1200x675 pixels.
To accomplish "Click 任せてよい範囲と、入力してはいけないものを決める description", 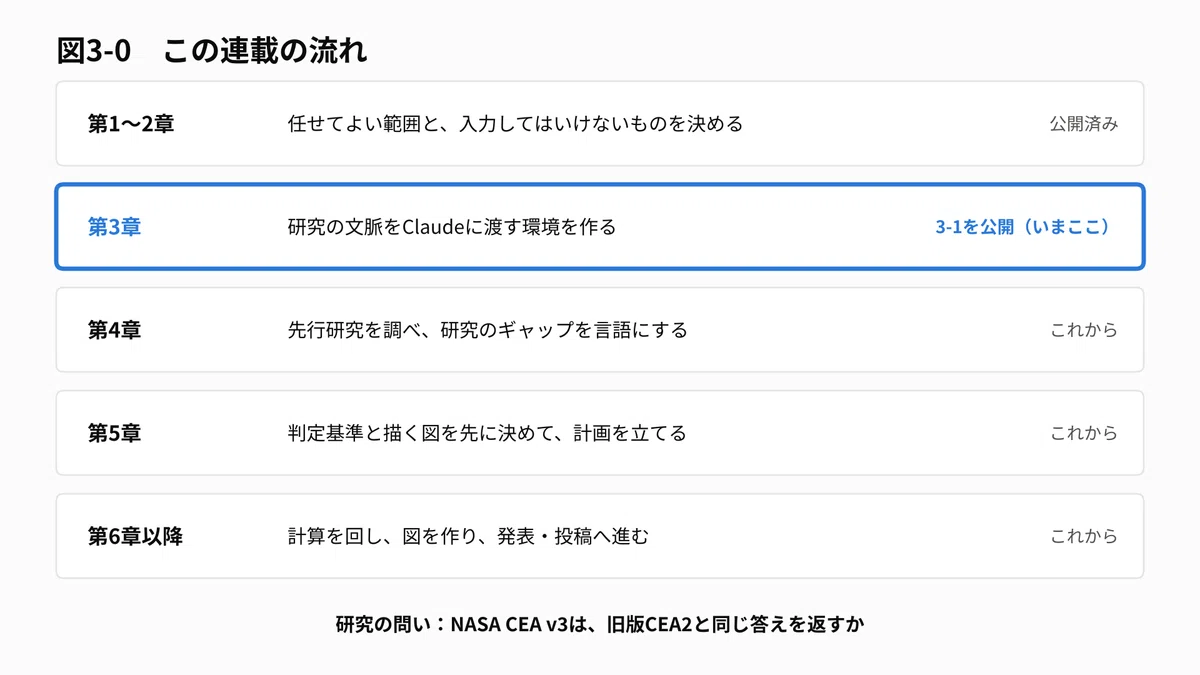I will (x=515, y=124).
